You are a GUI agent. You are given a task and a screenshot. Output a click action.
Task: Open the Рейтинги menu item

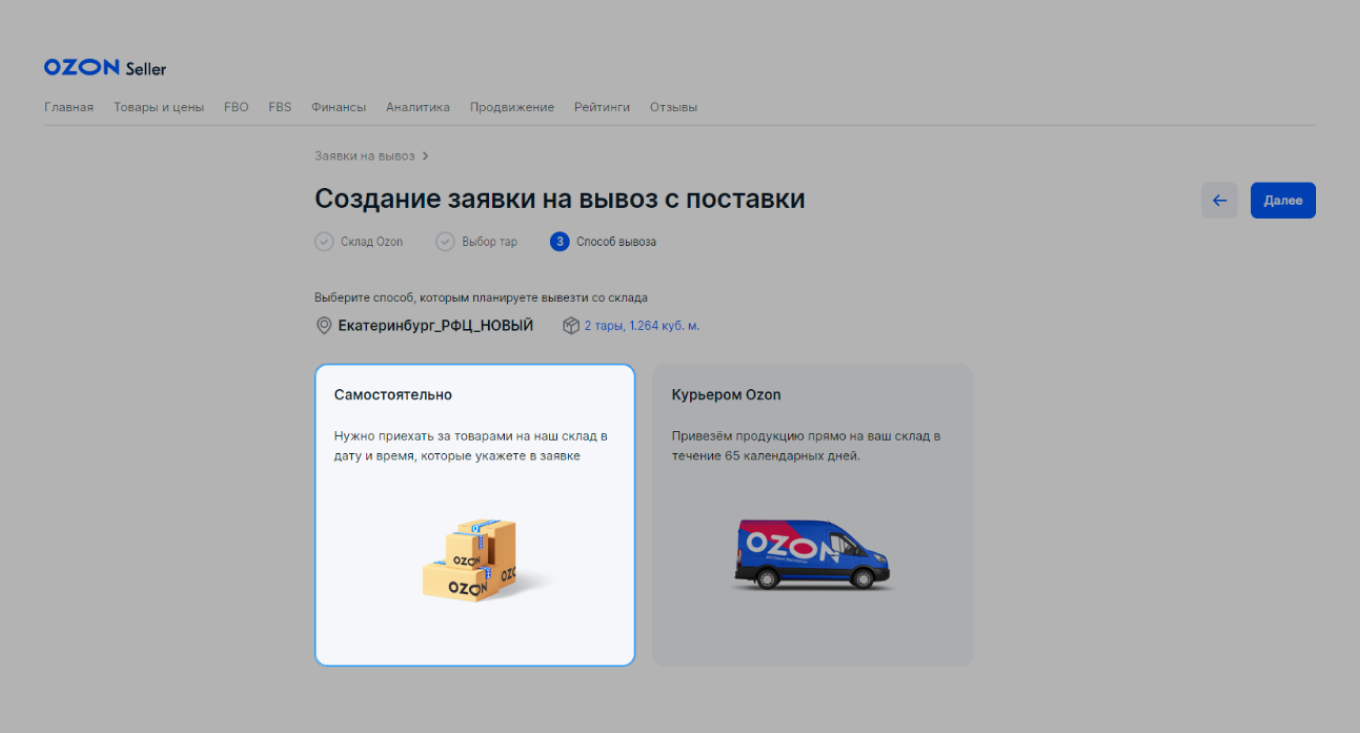click(x=602, y=107)
